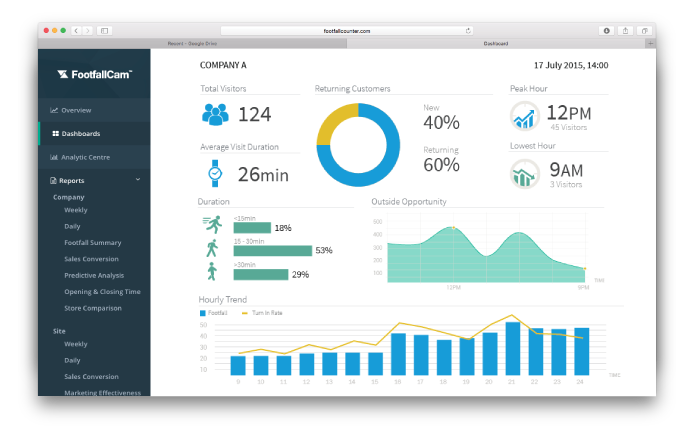Click the Lowest Hour falling chart icon
The height and width of the screenshot is (429, 700).
pos(524,174)
